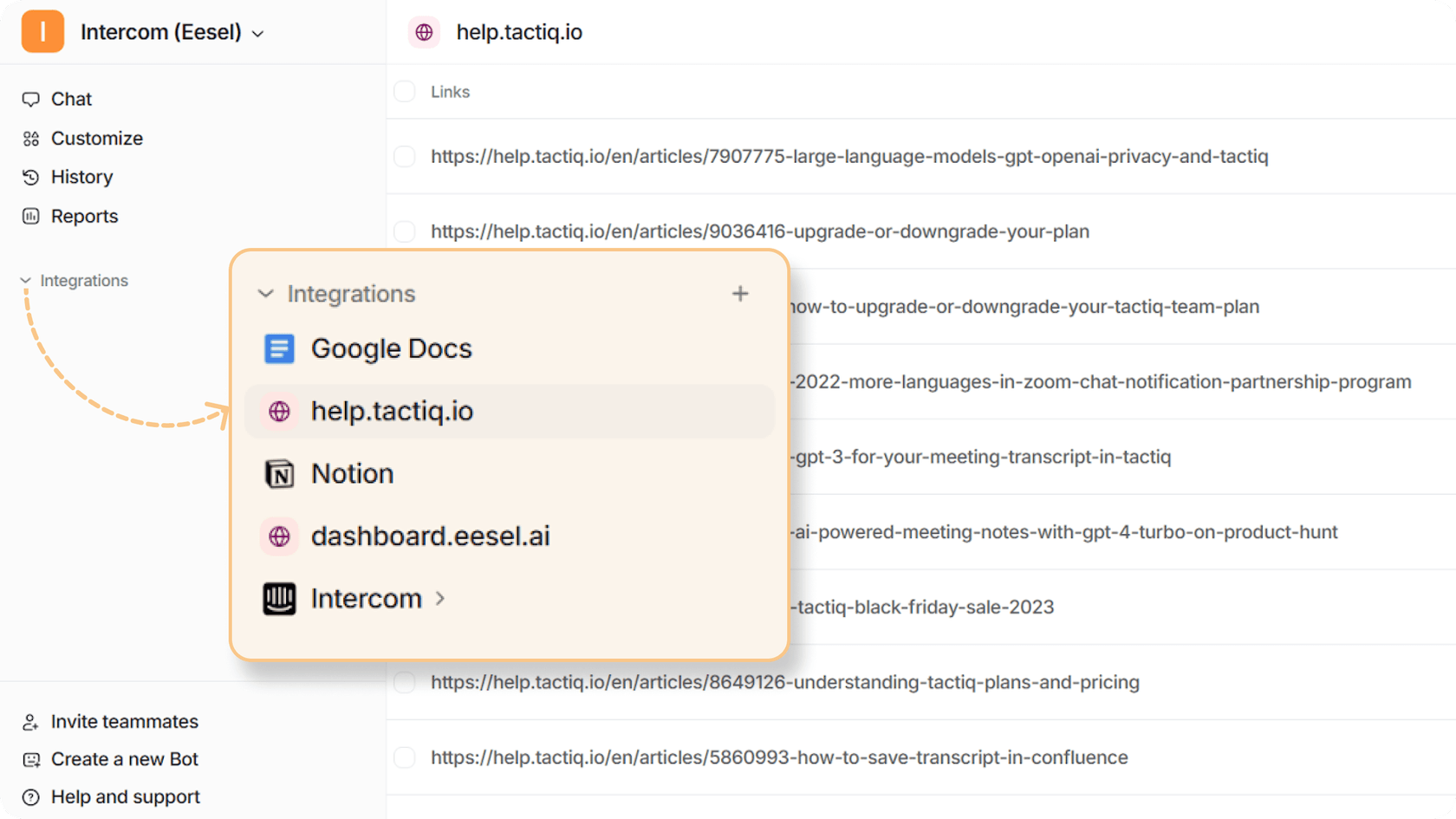Click the Customize grid icon
1456x819 pixels.
[x=31, y=139]
